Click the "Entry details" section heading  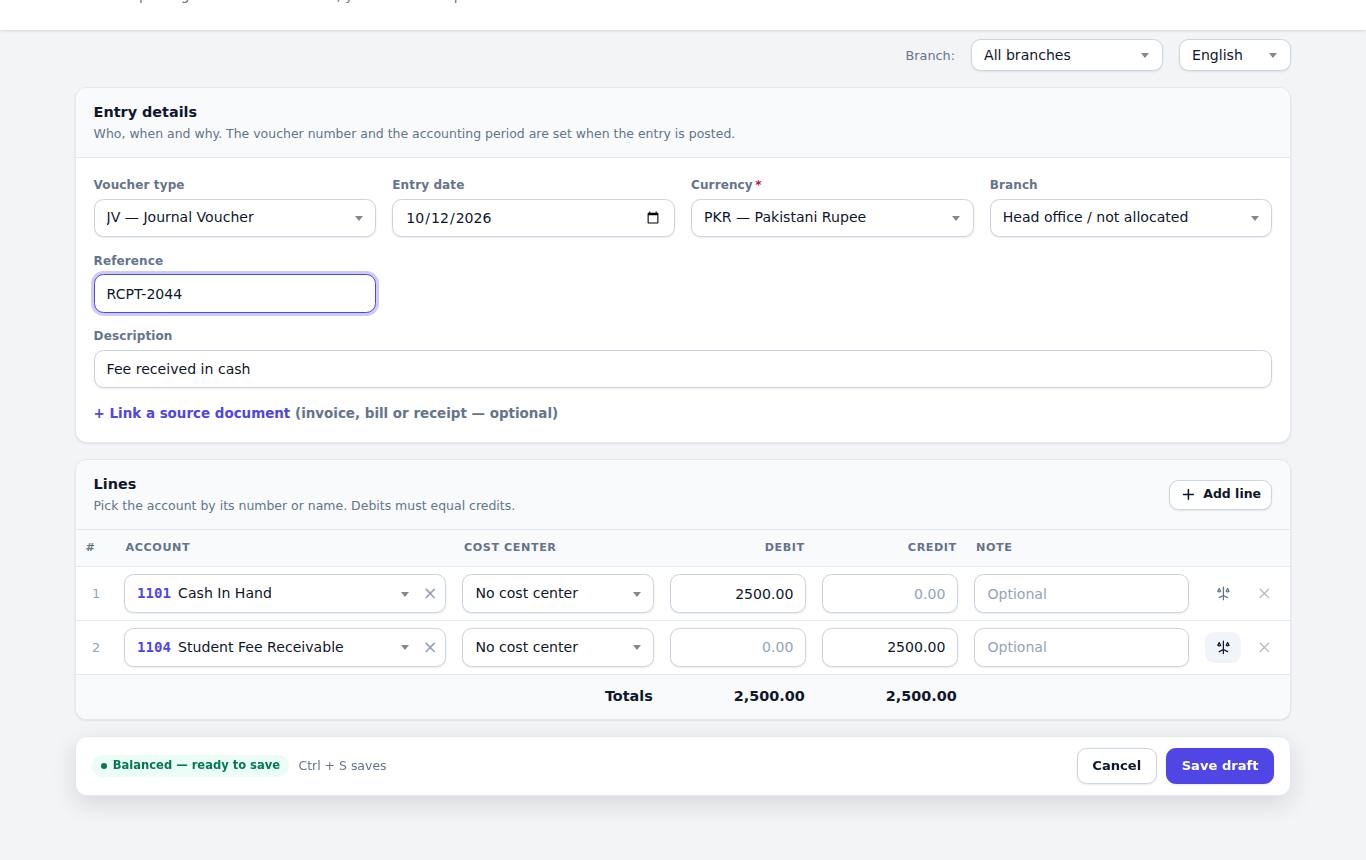145,112
